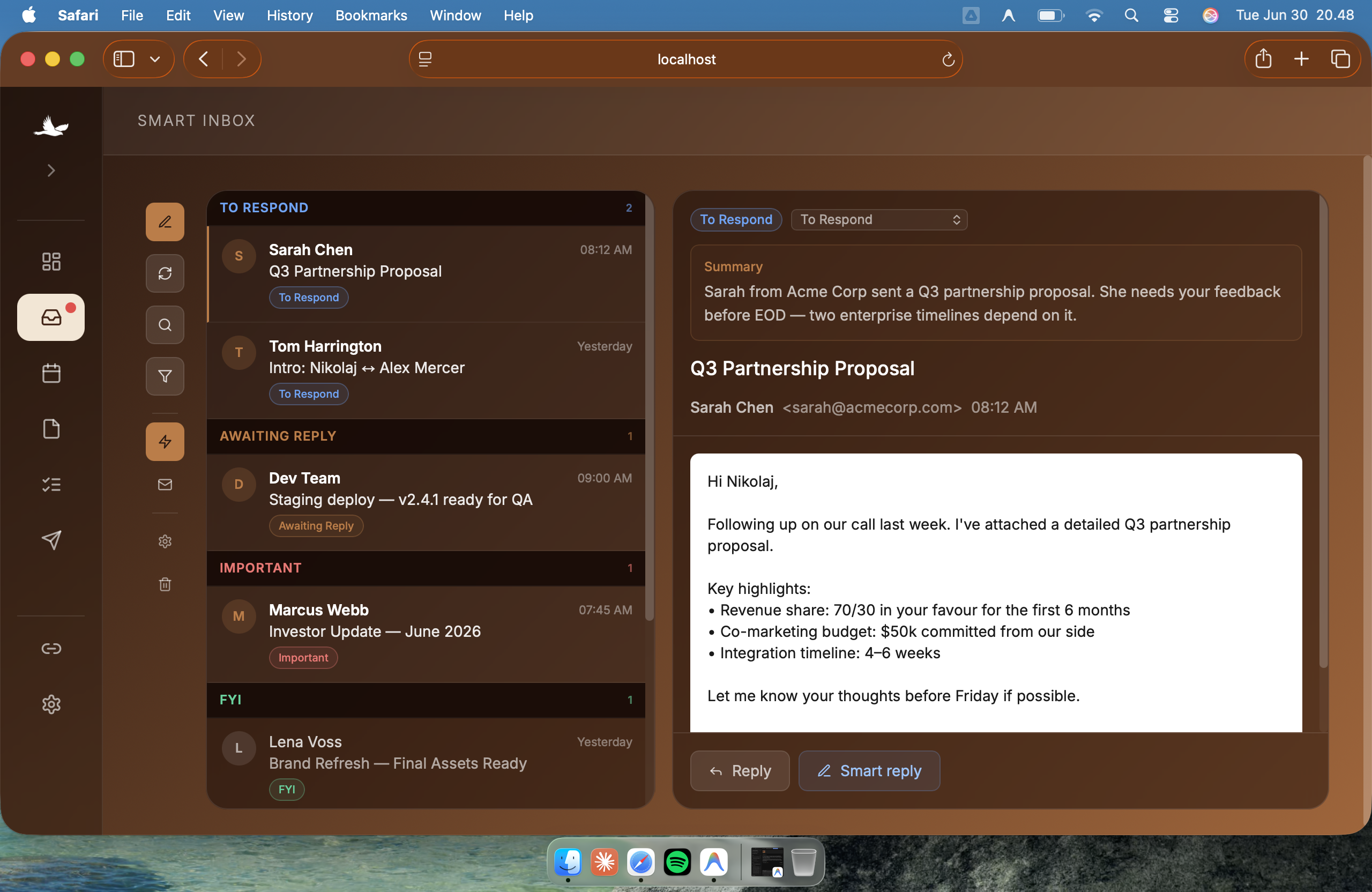The image size is (1372, 892).
Task: Toggle the Safari sidebar button
Action: click(x=124, y=60)
